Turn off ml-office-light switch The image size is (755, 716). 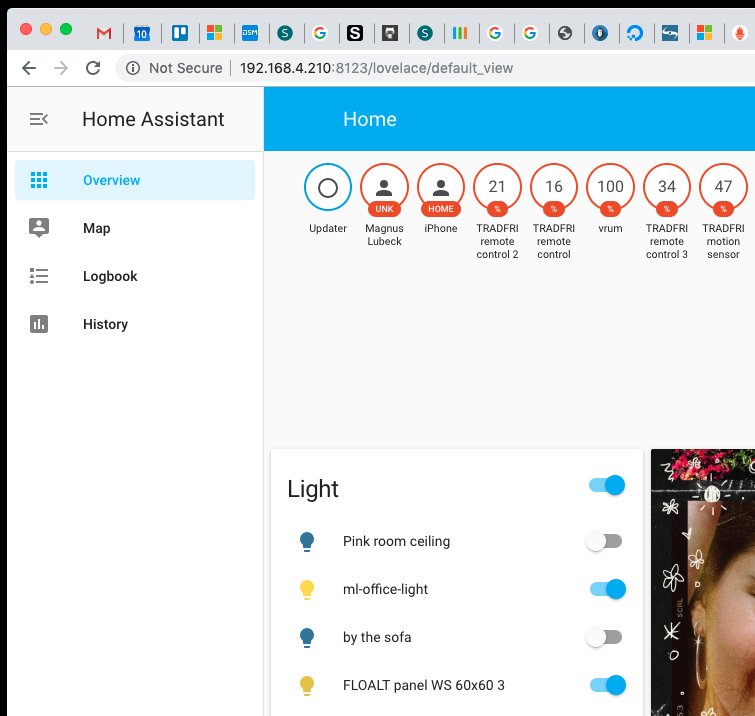[606, 589]
